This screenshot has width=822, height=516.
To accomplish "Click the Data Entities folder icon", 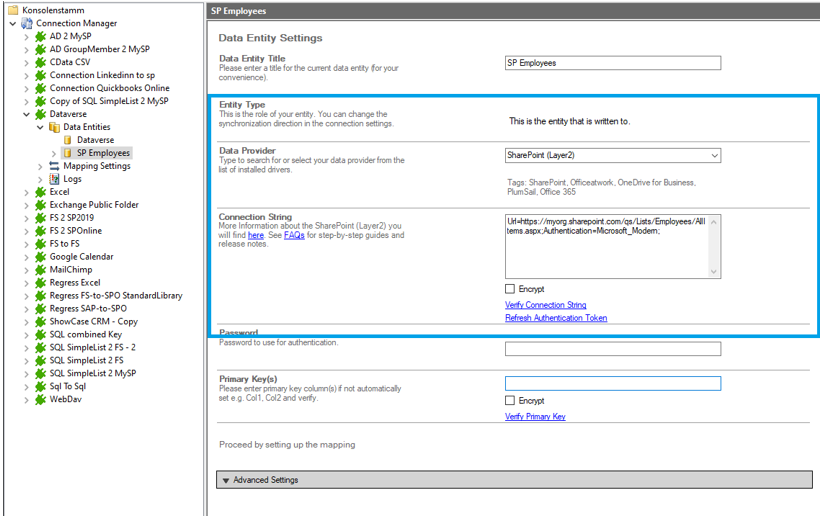I will (x=54, y=127).
